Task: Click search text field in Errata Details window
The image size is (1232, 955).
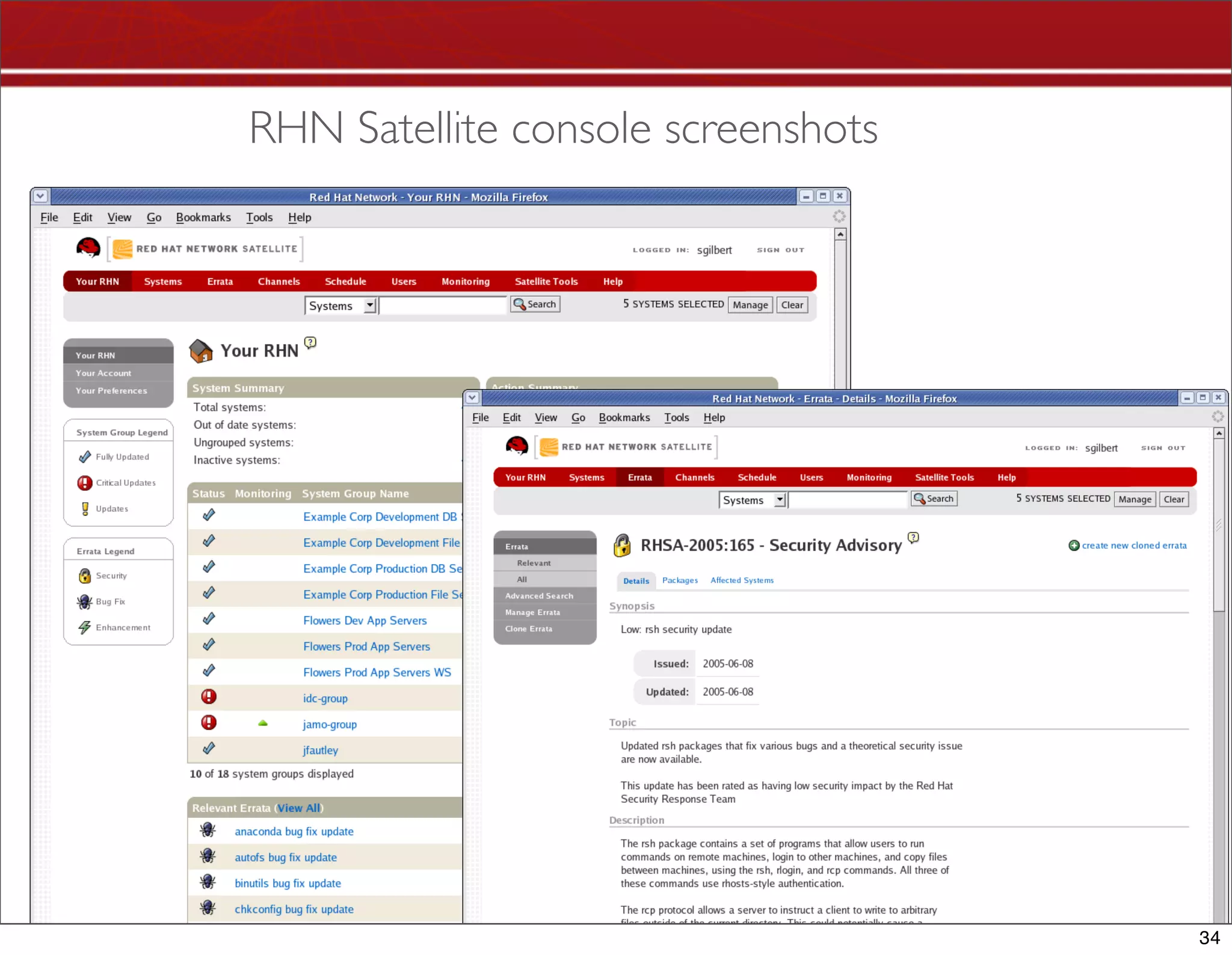Action: click(848, 500)
